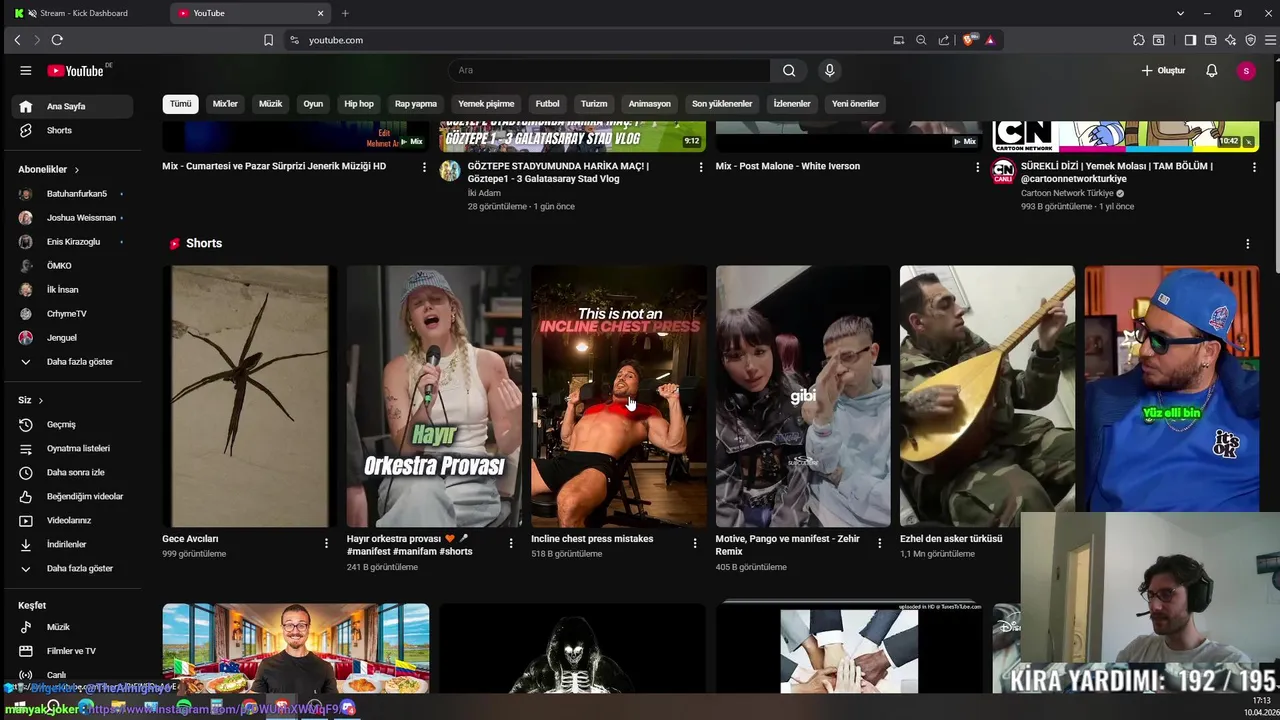Viewport: 1280px width, 720px height.
Task: Open Oynatma listeleri in sidebar
Action: pyautogui.click(x=74, y=448)
